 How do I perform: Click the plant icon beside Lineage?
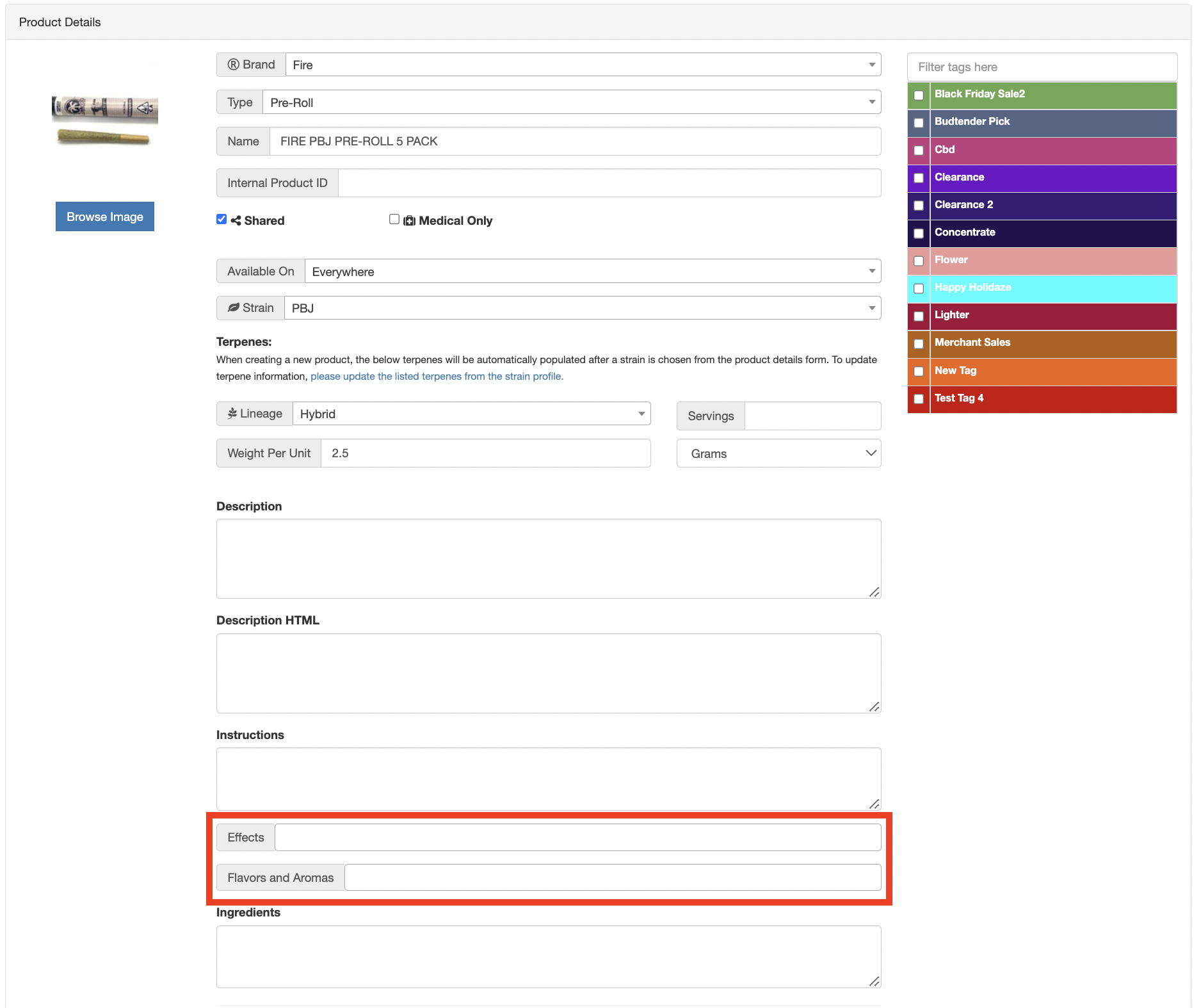(x=232, y=414)
